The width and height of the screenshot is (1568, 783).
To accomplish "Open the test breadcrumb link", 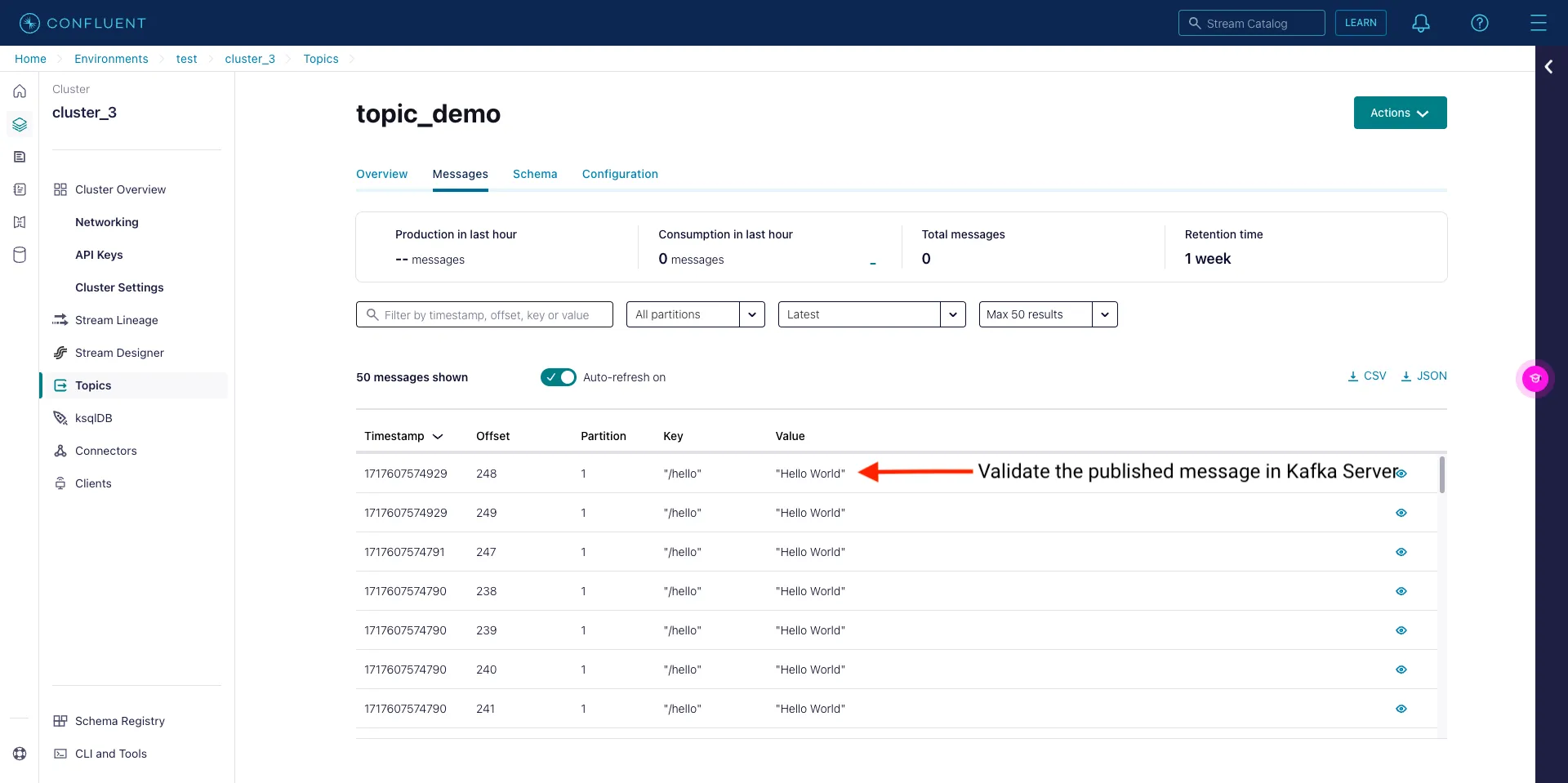I will (x=186, y=59).
